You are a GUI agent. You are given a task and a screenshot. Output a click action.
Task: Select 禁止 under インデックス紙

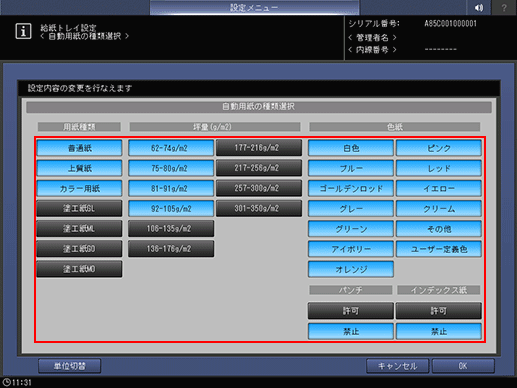[439, 331]
